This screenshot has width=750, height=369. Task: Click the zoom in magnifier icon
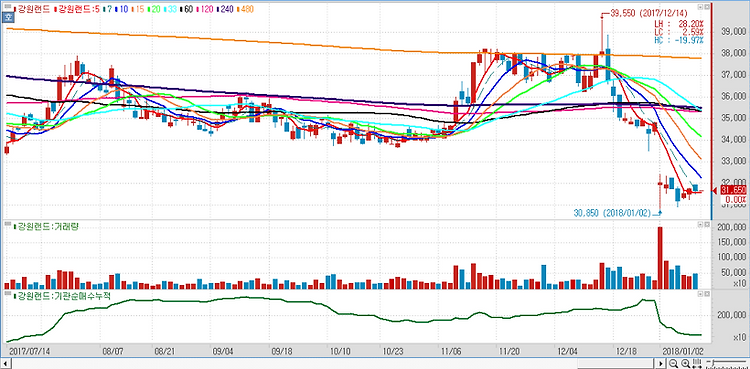[x=685, y=363]
